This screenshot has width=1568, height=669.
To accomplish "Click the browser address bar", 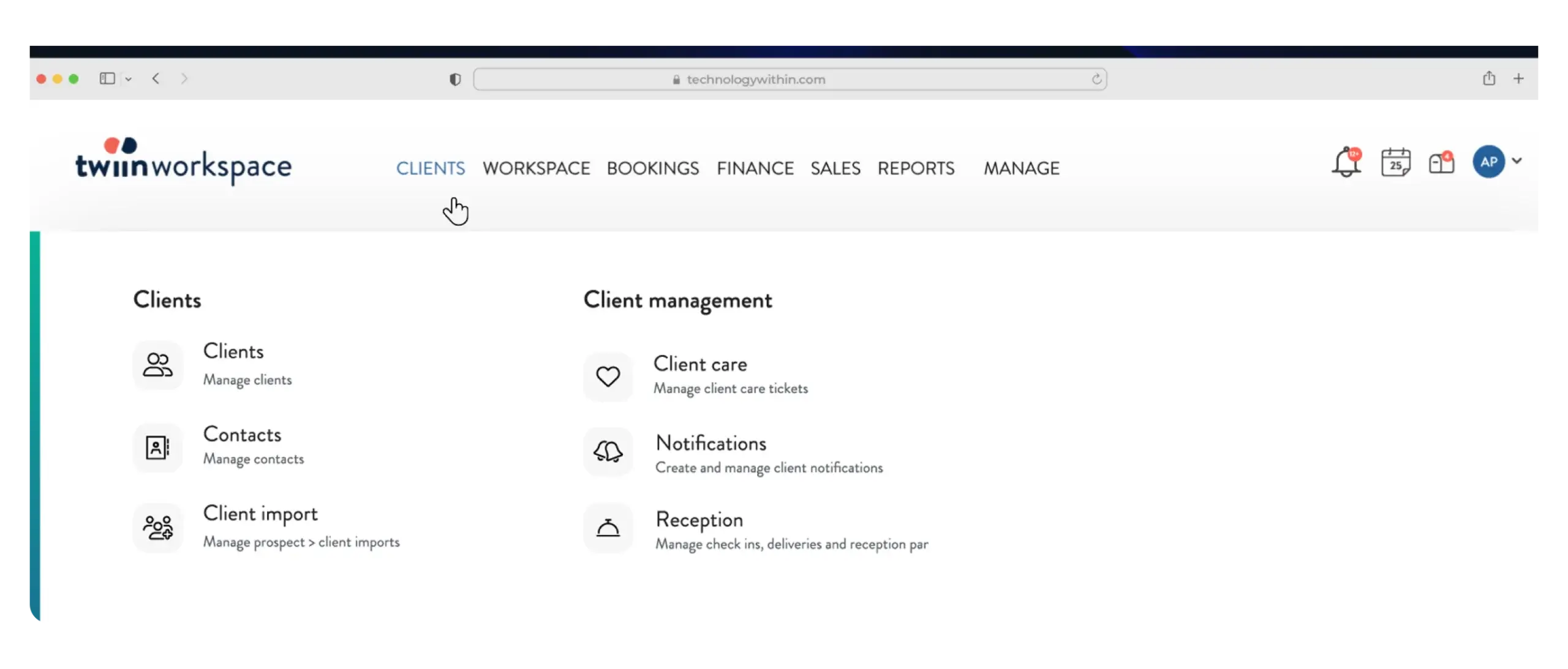I will pyautogui.click(x=789, y=80).
